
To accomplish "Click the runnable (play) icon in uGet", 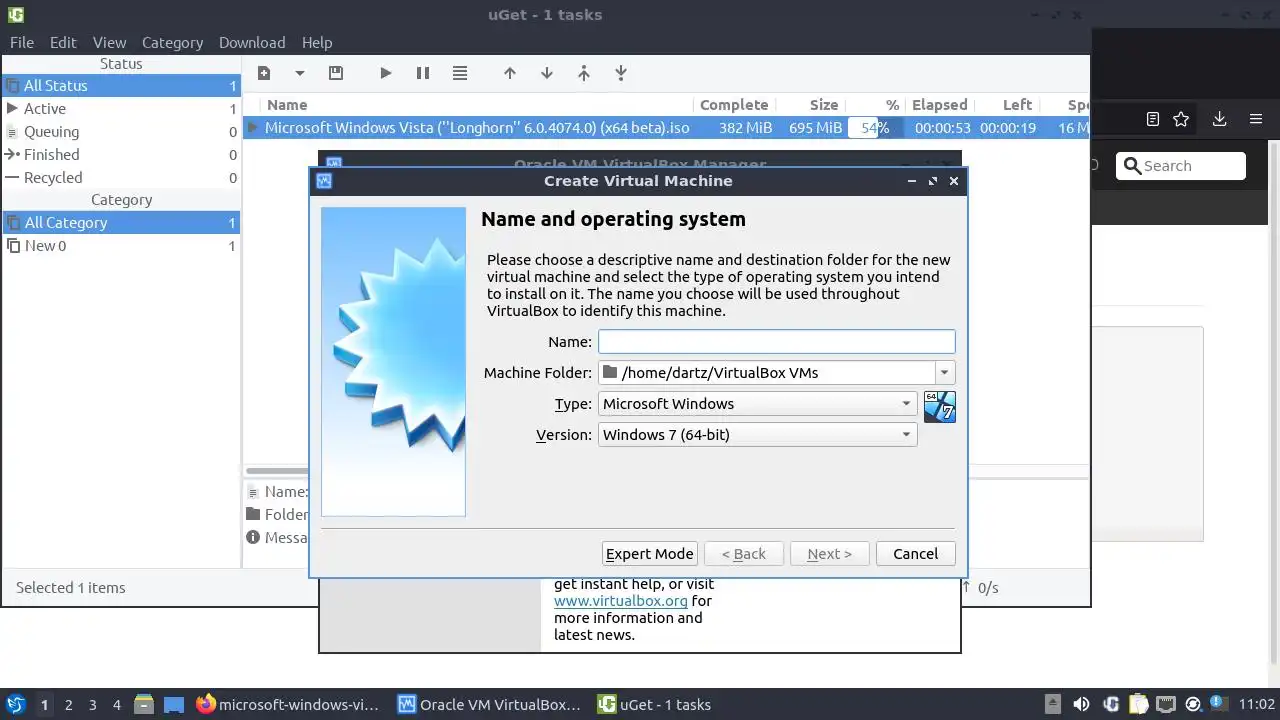I will tap(386, 73).
